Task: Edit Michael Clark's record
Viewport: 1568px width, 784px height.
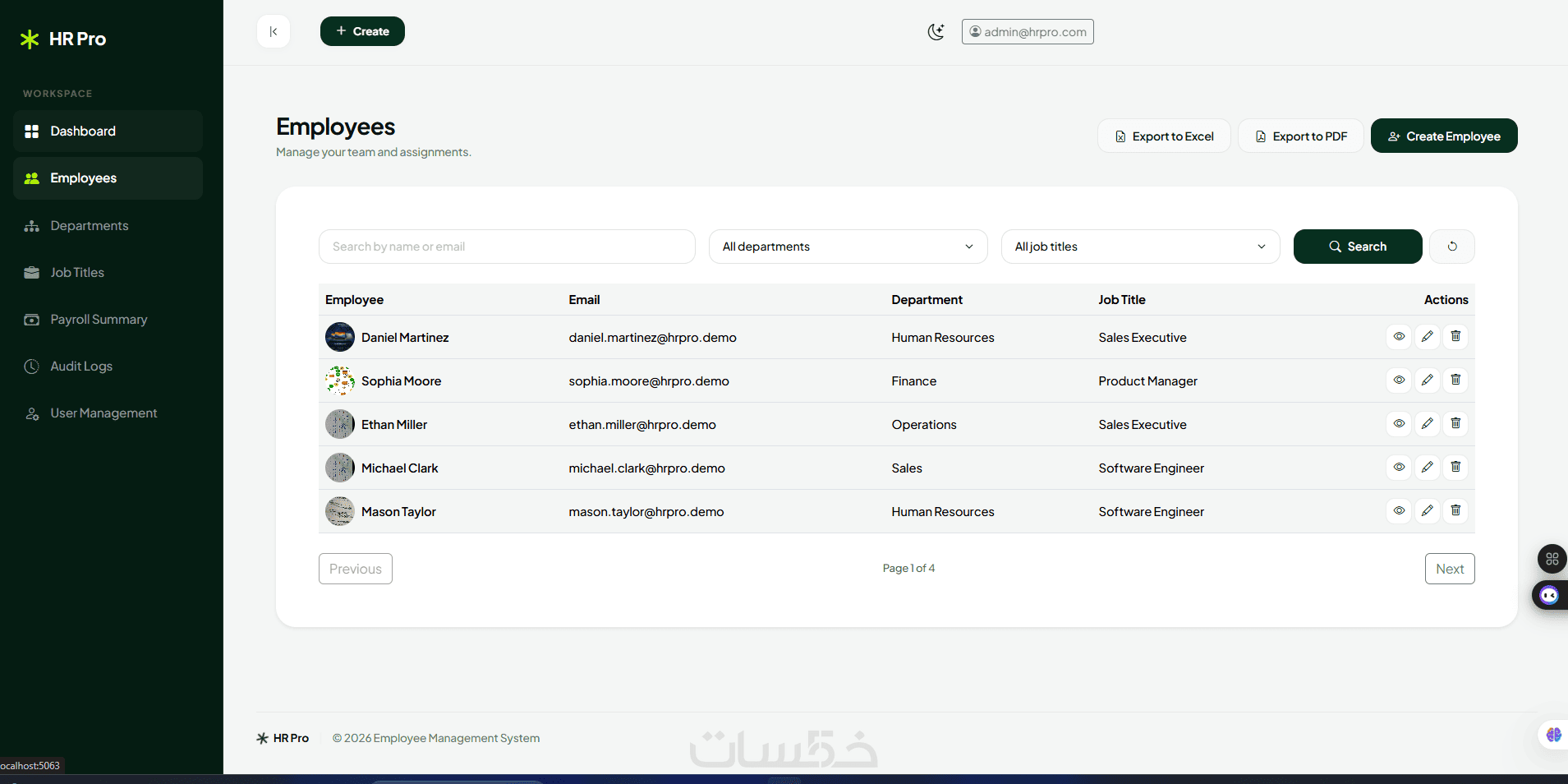Action: (1428, 467)
